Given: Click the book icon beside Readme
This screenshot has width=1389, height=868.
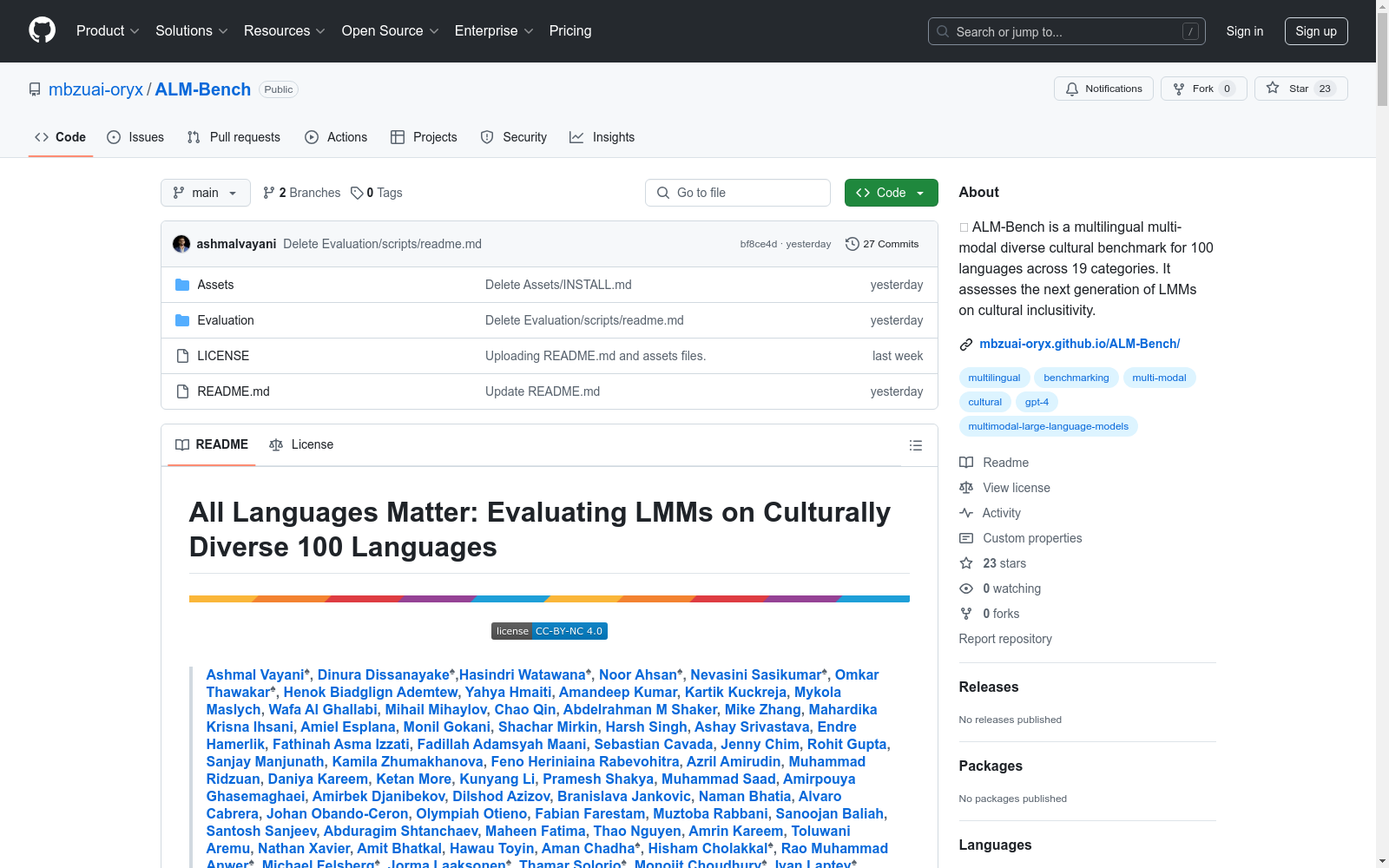Looking at the screenshot, I should [x=966, y=463].
